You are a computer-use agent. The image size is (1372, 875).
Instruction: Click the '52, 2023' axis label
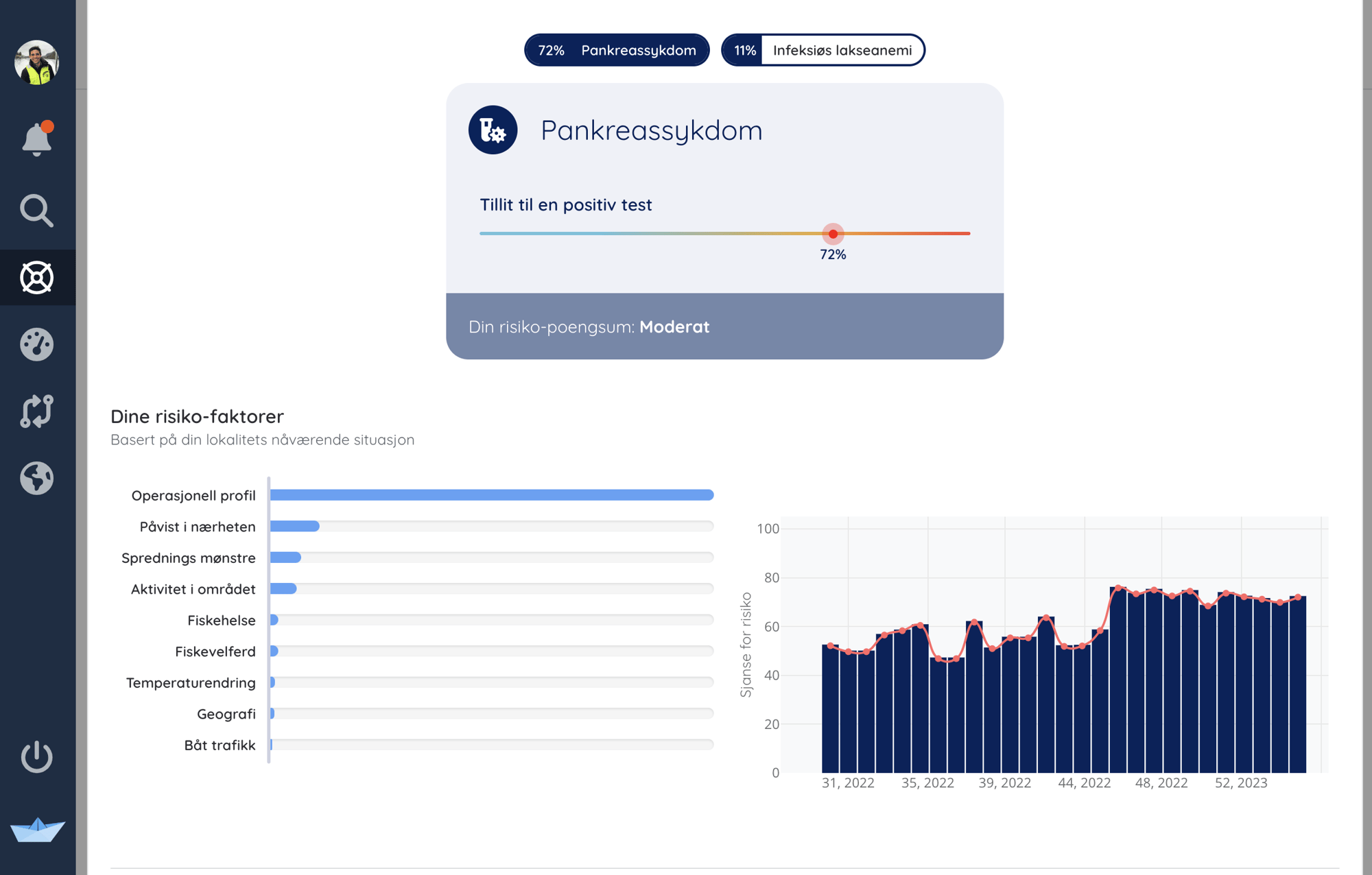click(x=1241, y=783)
